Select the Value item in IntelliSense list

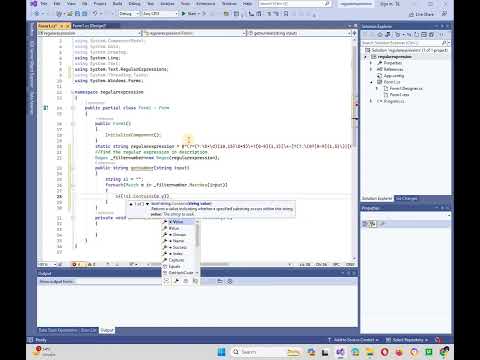tap(180, 222)
